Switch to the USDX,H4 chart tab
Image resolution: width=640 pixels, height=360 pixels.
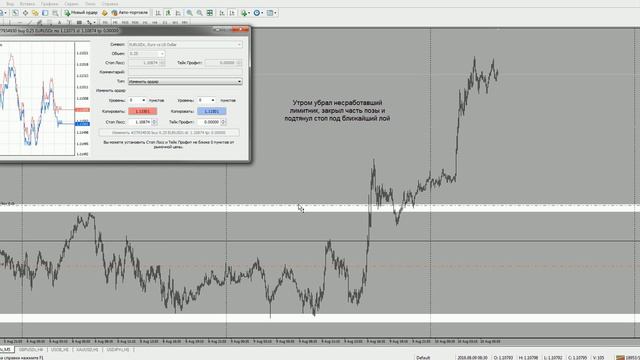[59, 350]
